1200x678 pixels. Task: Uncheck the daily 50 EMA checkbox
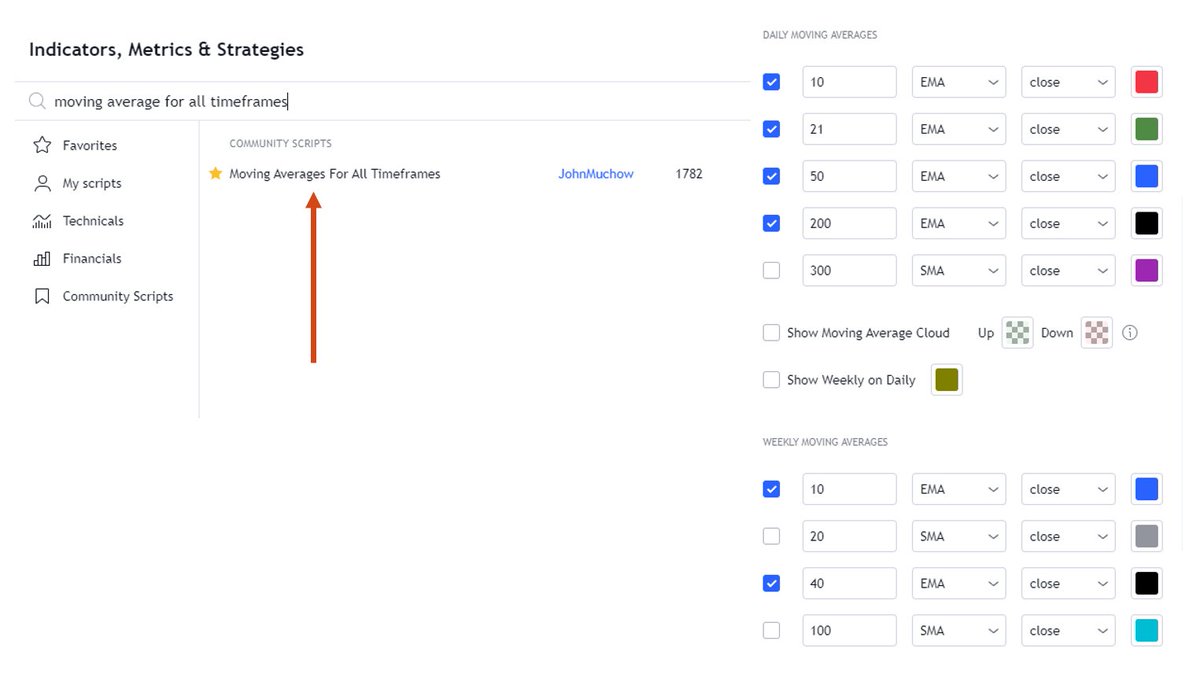pos(771,176)
